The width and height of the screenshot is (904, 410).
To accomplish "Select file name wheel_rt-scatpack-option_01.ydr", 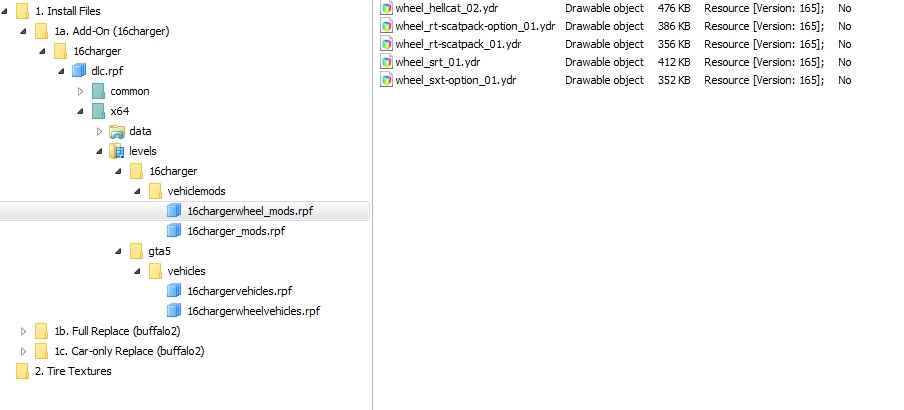I will (476, 26).
